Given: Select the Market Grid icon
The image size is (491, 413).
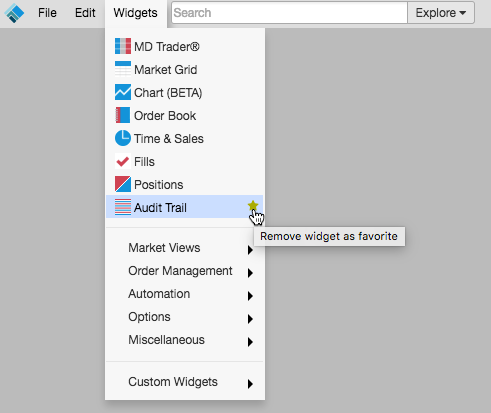Looking at the screenshot, I should coord(123,69).
